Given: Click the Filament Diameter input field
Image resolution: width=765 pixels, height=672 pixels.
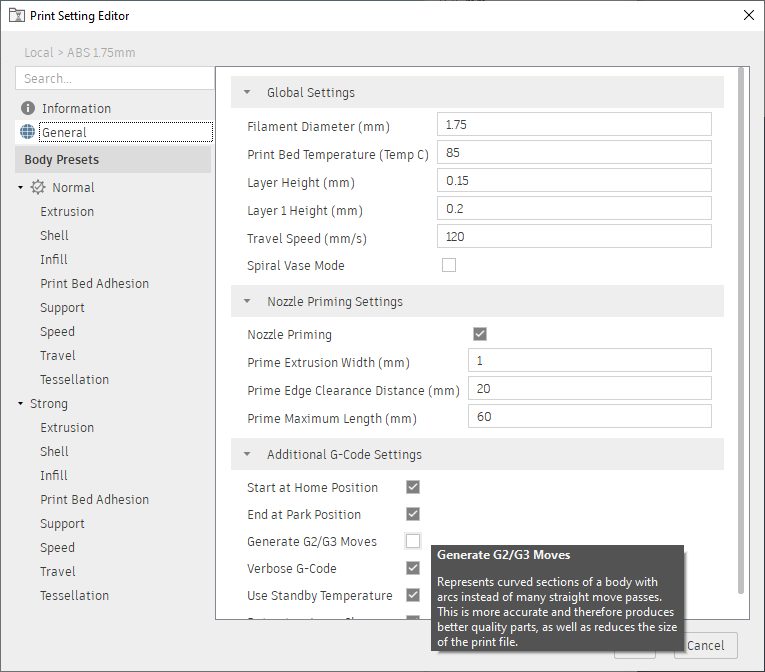Looking at the screenshot, I should point(574,125).
